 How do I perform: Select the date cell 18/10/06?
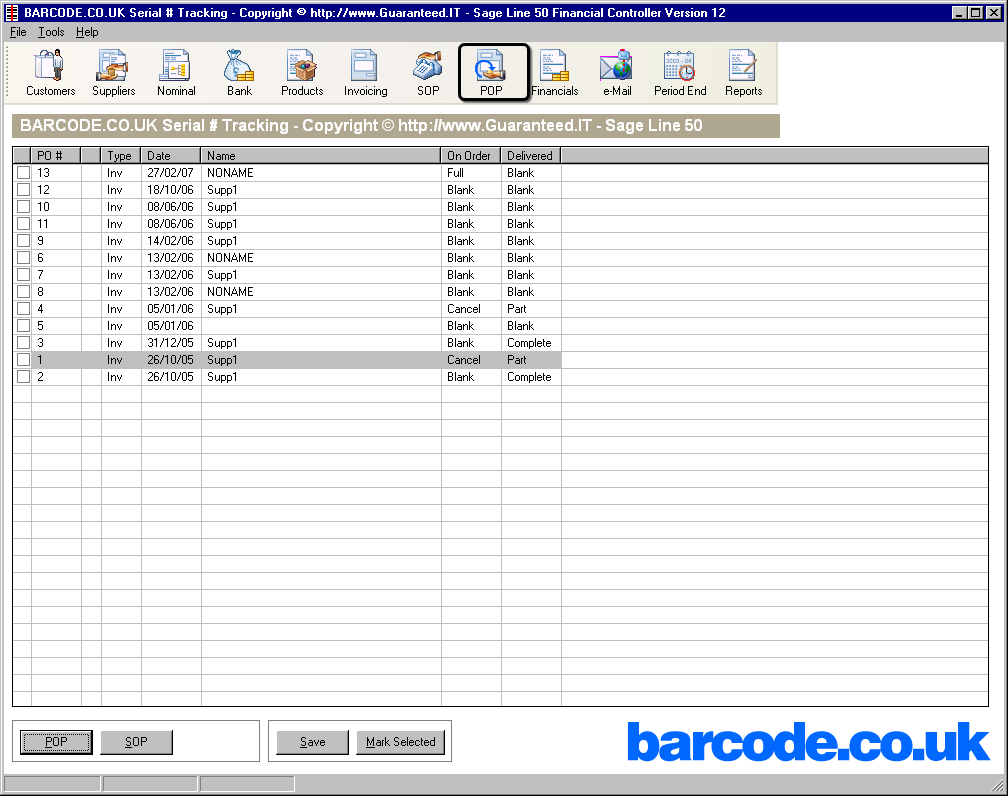(170, 190)
